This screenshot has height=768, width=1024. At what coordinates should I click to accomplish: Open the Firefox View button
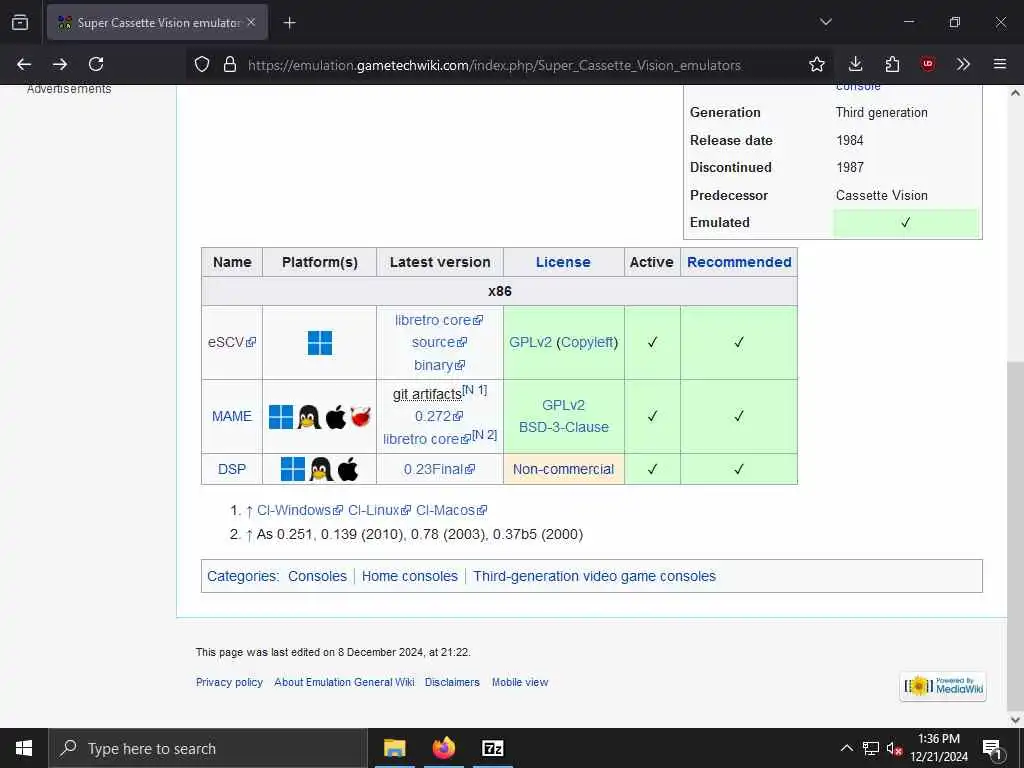coord(20,22)
